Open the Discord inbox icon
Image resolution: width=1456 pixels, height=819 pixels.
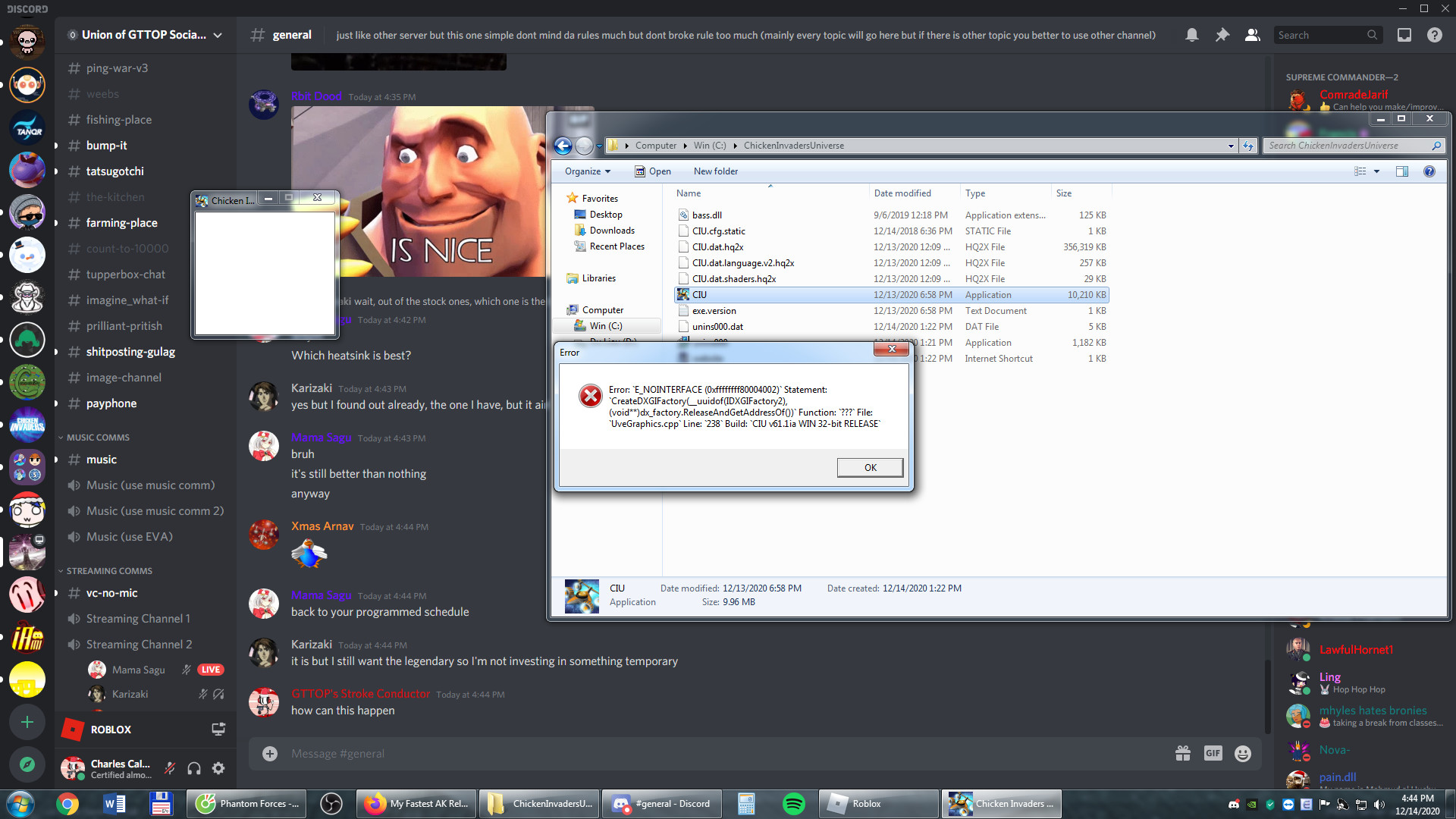pyautogui.click(x=1404, y=35)
